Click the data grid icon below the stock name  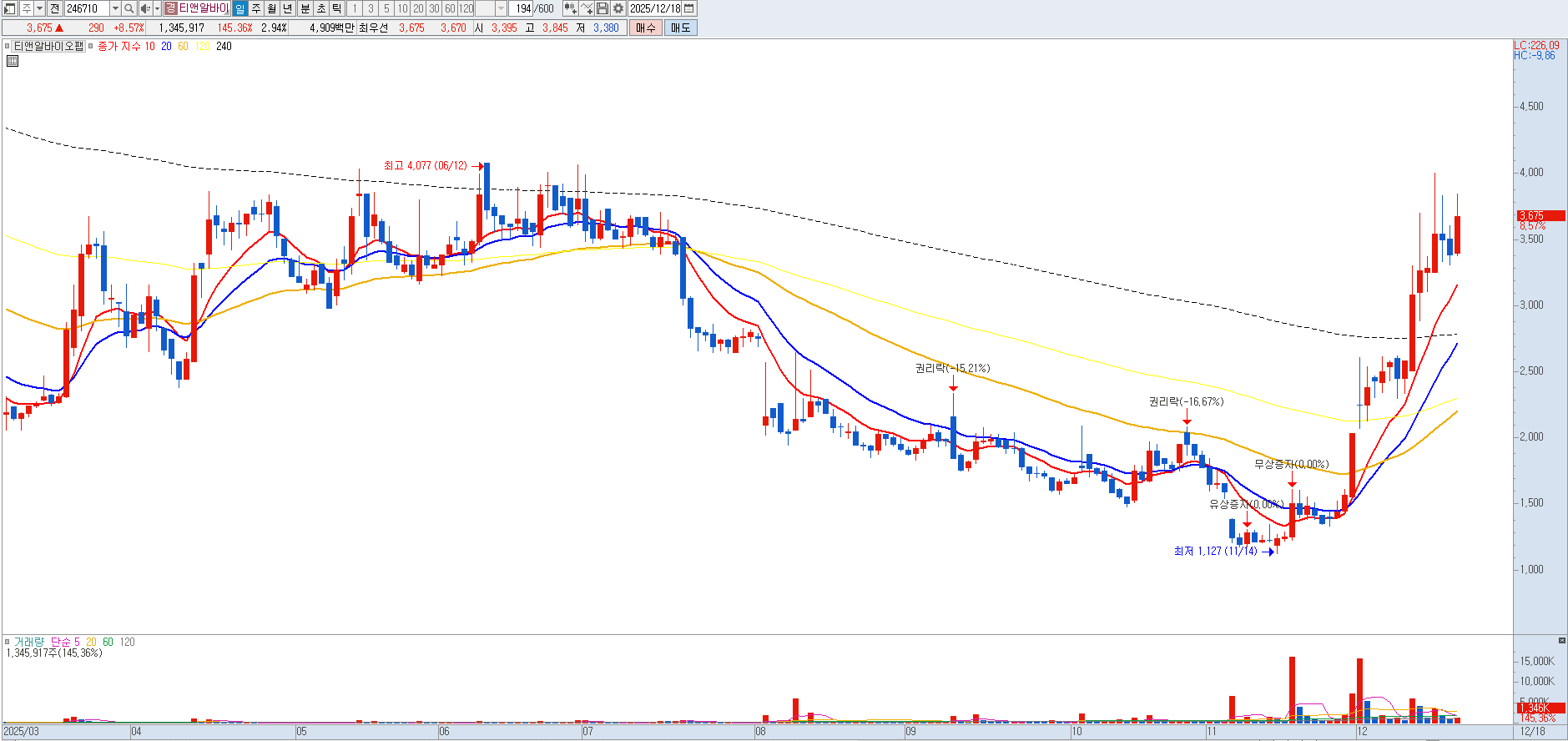tap(13, 61)
